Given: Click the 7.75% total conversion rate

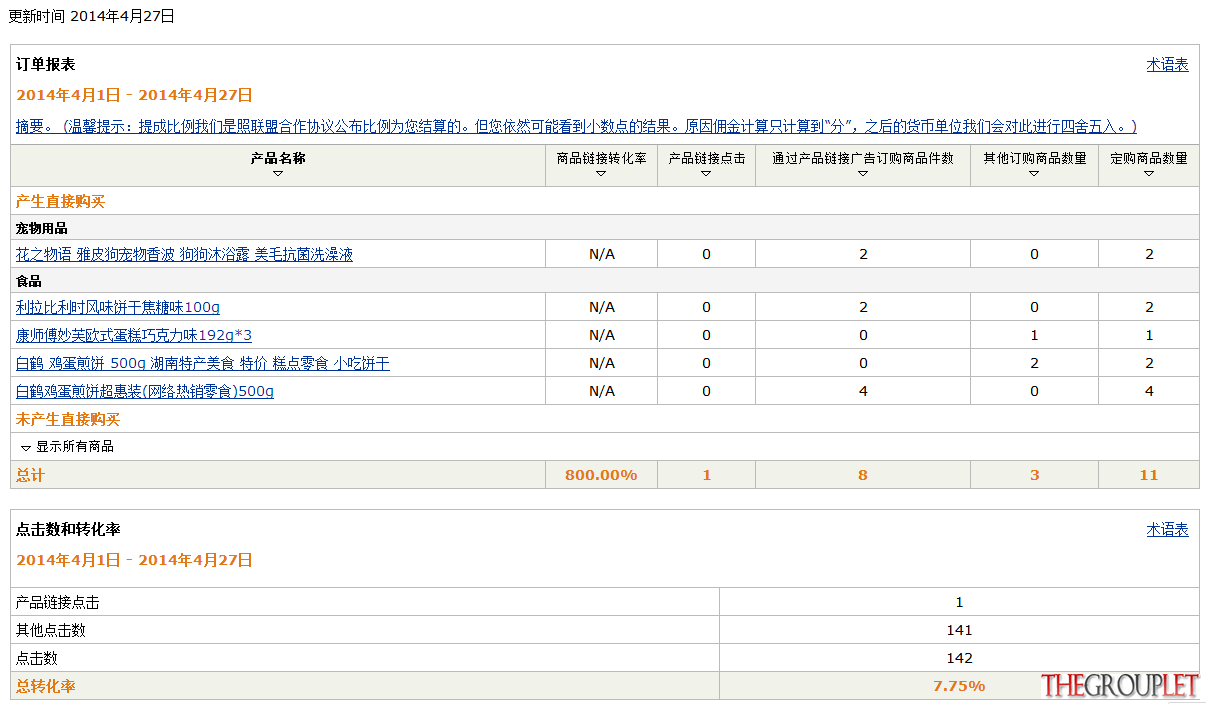Looking at the screenshot, I should pos(959,686).
